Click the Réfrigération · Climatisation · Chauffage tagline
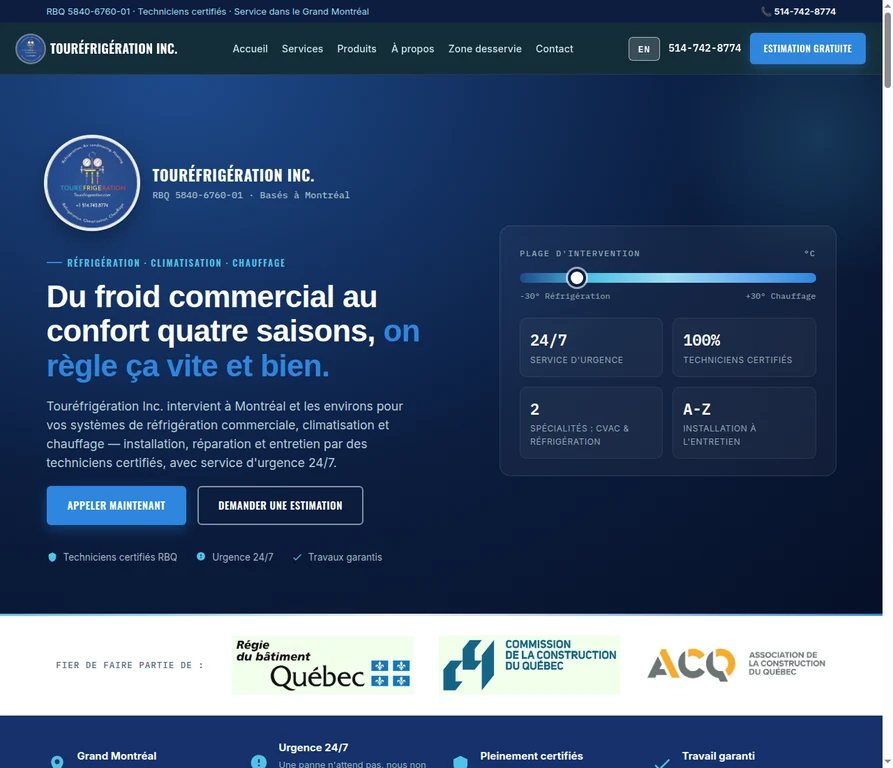This screenshot has width=893, height=768. [x=176, y=262]
